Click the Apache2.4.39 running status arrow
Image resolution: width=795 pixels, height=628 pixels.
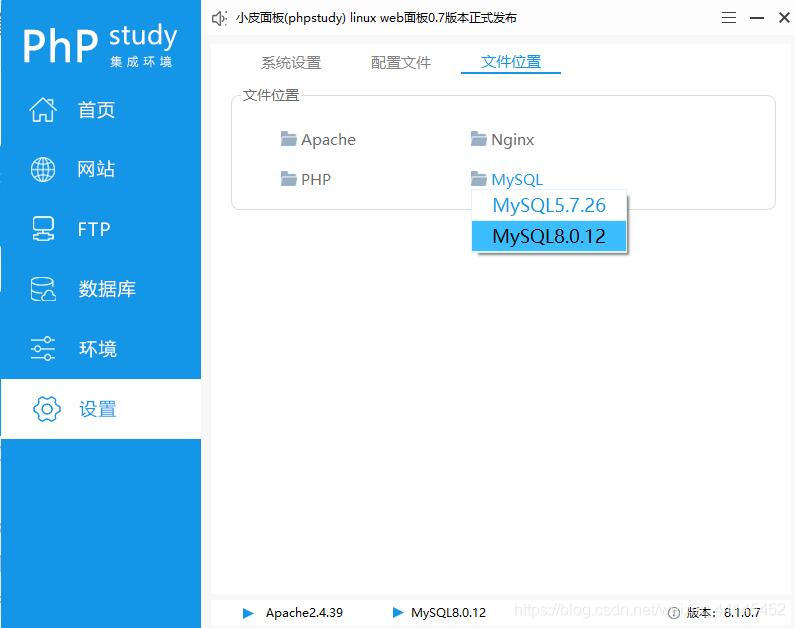(249, 612)
